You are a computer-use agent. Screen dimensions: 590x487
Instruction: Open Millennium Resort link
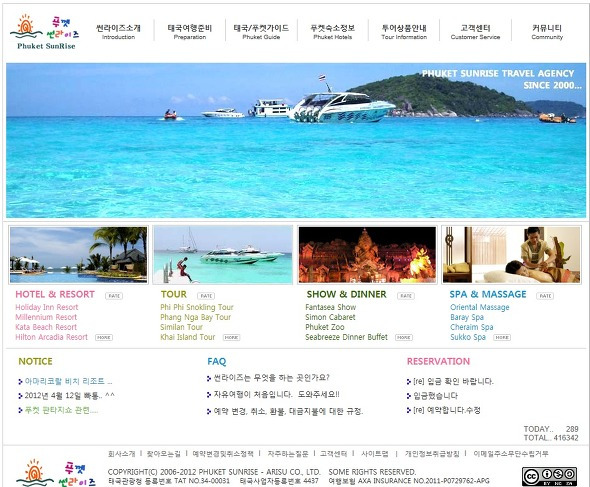point(46,317)
